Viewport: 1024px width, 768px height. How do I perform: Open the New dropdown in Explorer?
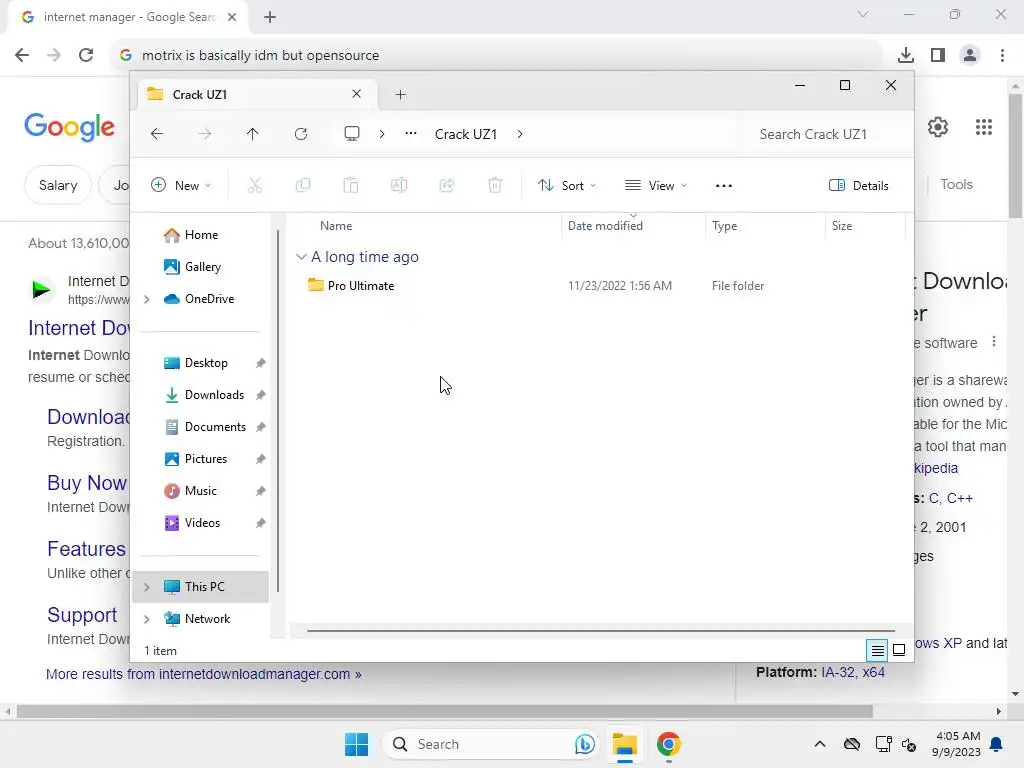(181, 185)
